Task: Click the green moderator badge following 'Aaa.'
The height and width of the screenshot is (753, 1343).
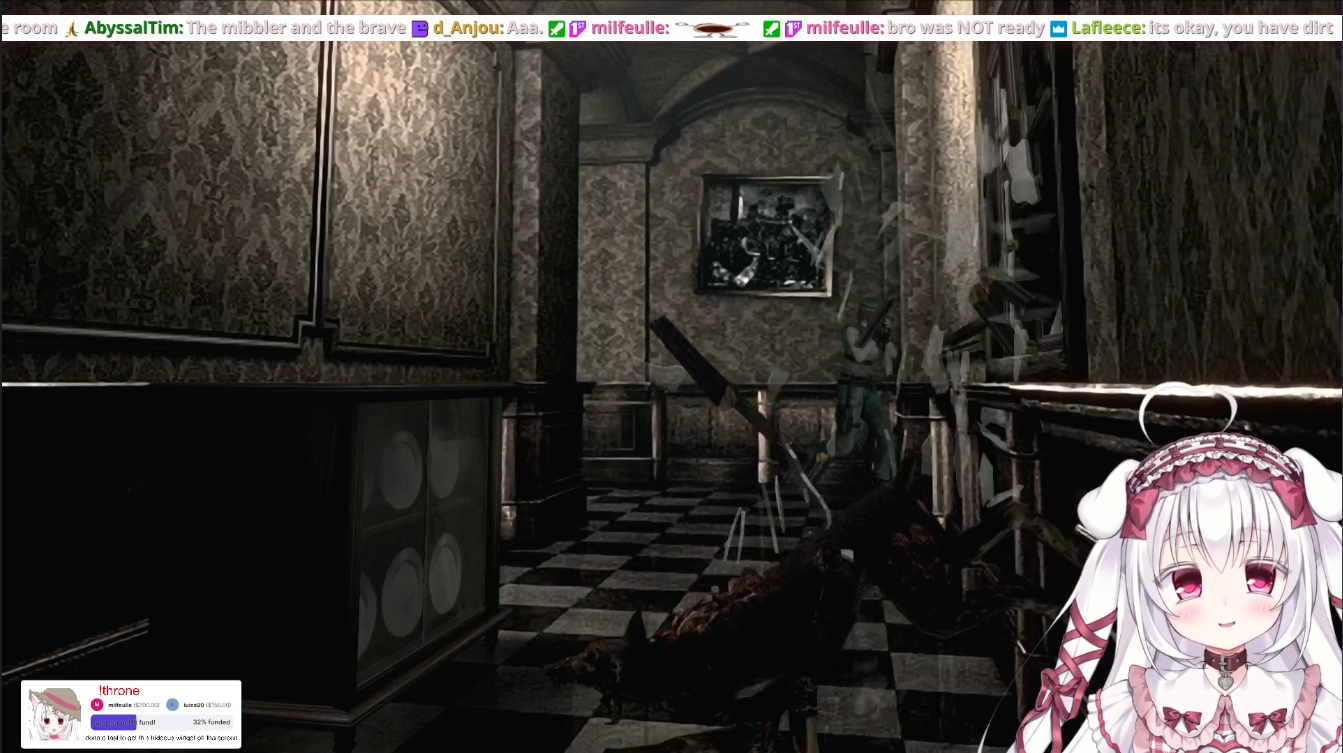Action: point(557,28)
